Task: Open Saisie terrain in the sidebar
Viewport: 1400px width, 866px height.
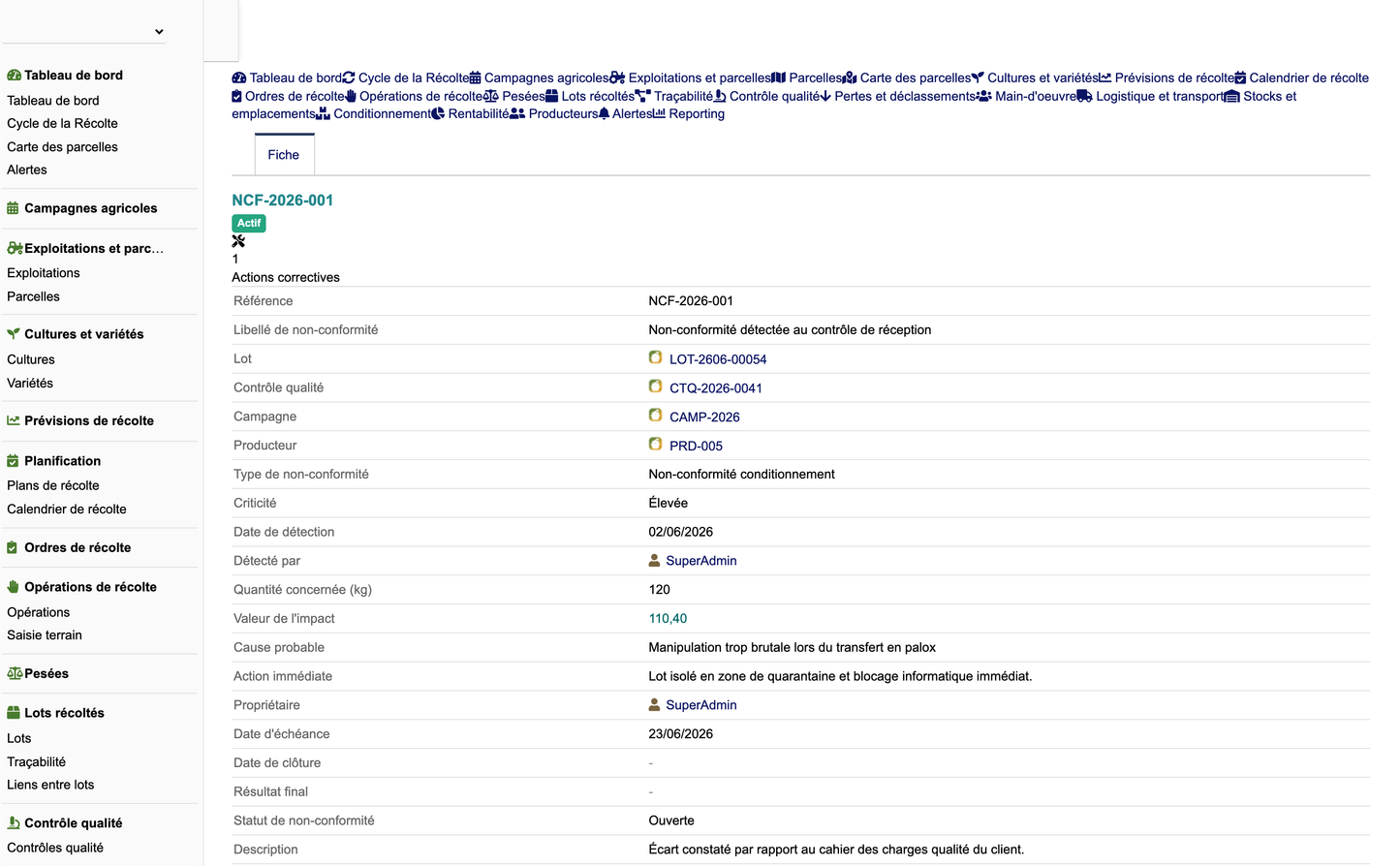Action: pos(45,635)
